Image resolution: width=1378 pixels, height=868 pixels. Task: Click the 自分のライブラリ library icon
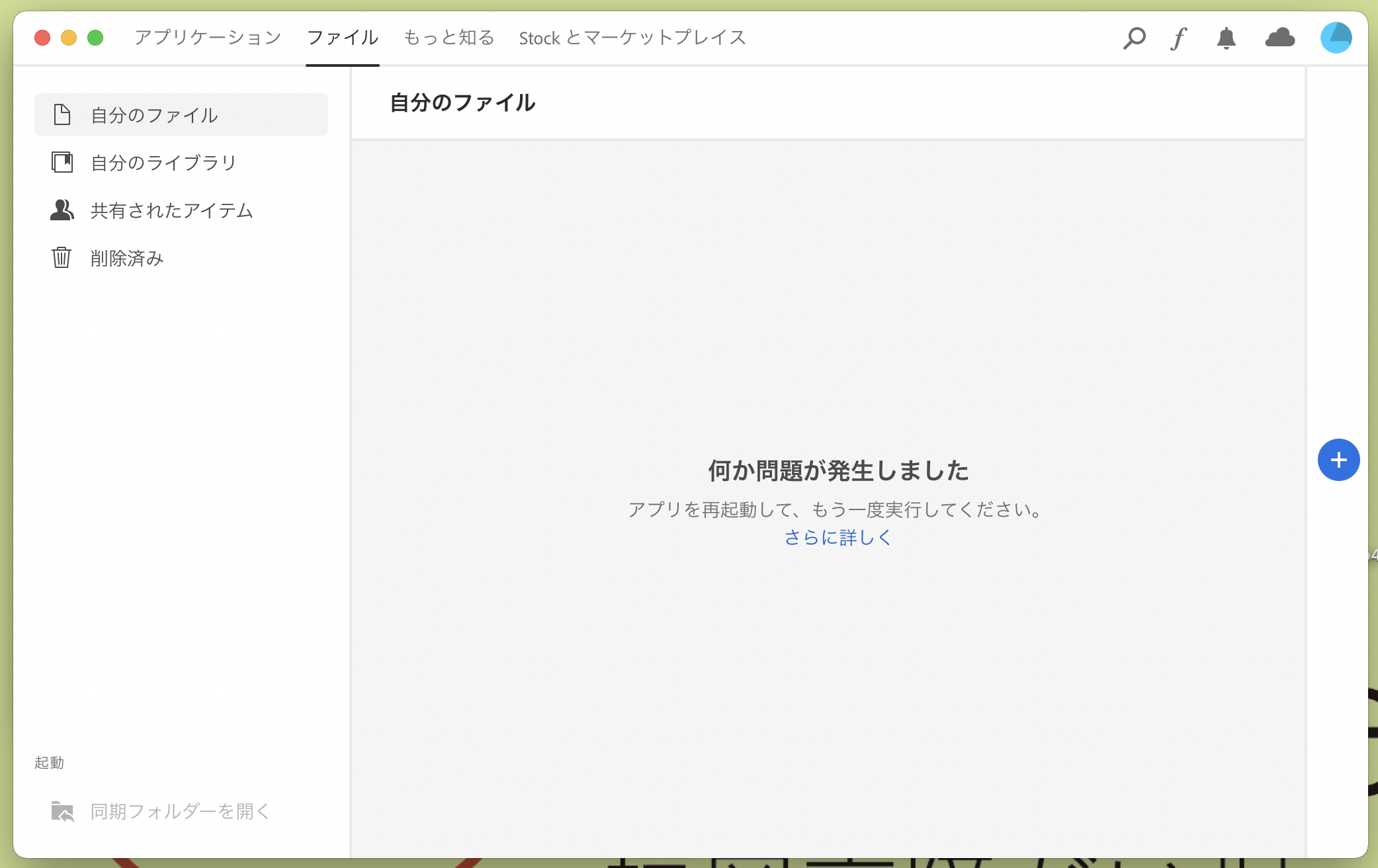click(62, 162)
